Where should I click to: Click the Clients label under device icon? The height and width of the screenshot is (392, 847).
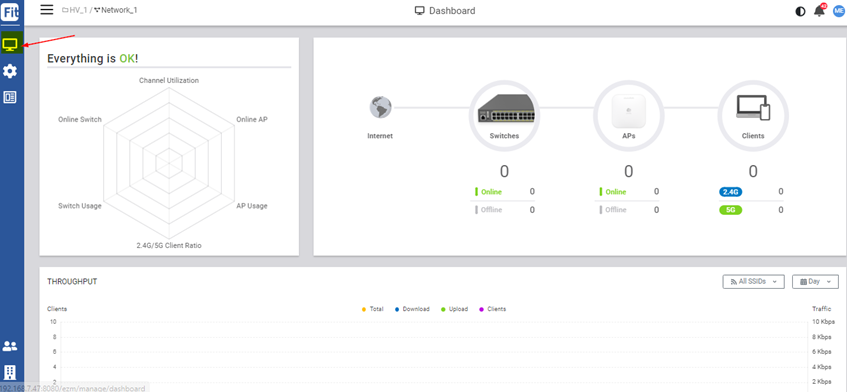[753, 136]
